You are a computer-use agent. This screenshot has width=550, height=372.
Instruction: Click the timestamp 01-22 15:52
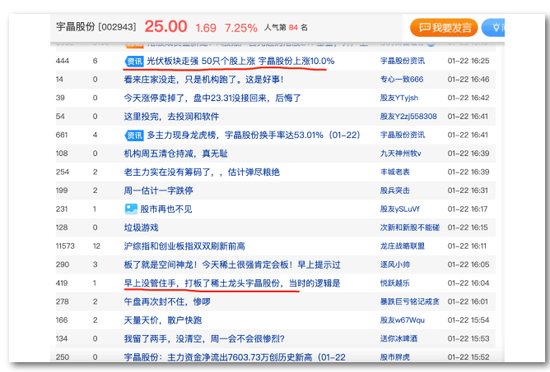pos(468,357)
